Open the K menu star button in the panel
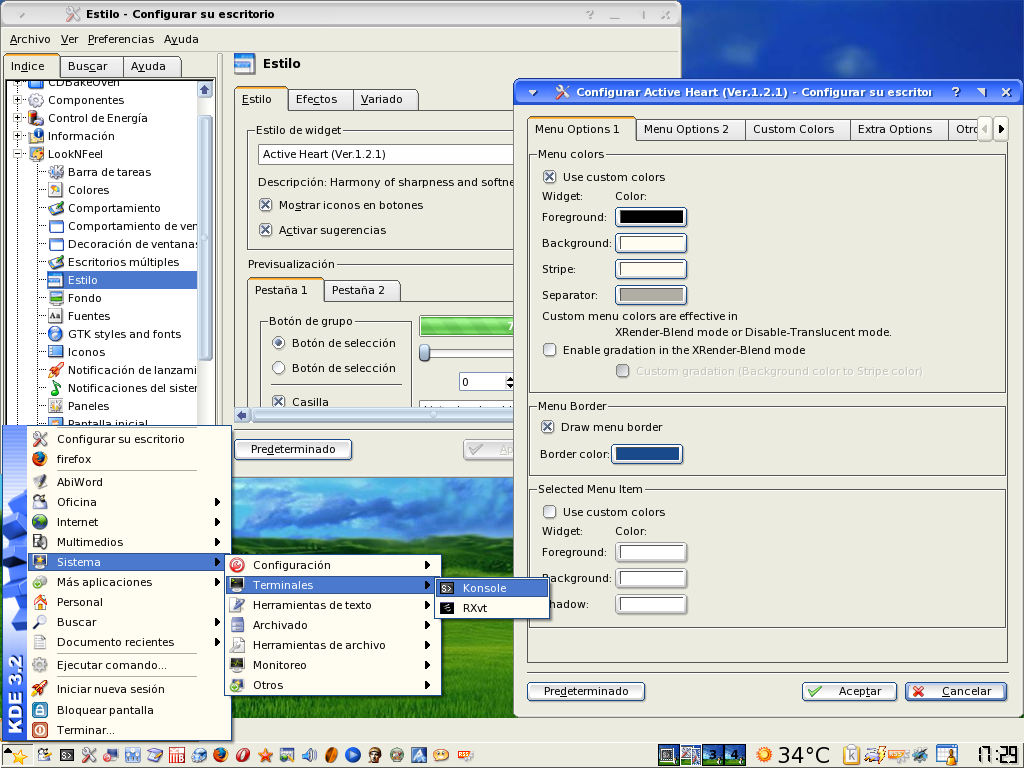This screenshot has height=768, width=1024. (17, 756)
